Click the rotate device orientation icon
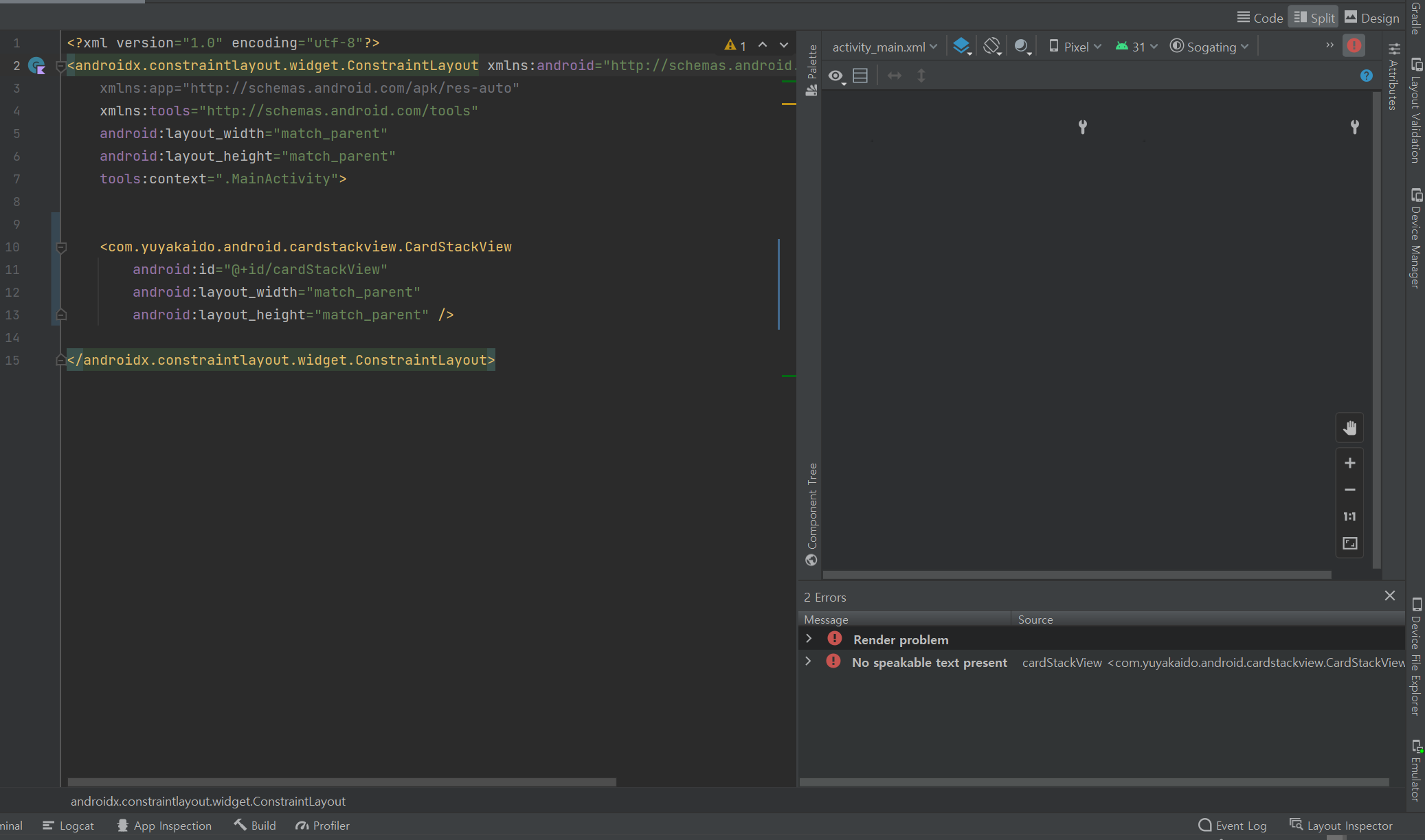Viewport: 1425px width, 840px height. click(x=992, y=45)
